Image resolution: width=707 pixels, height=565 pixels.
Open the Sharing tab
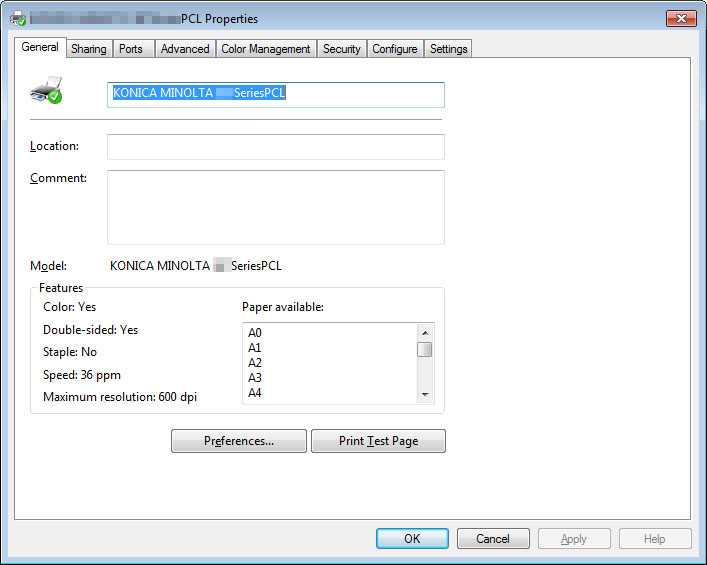tap(89, 49)
